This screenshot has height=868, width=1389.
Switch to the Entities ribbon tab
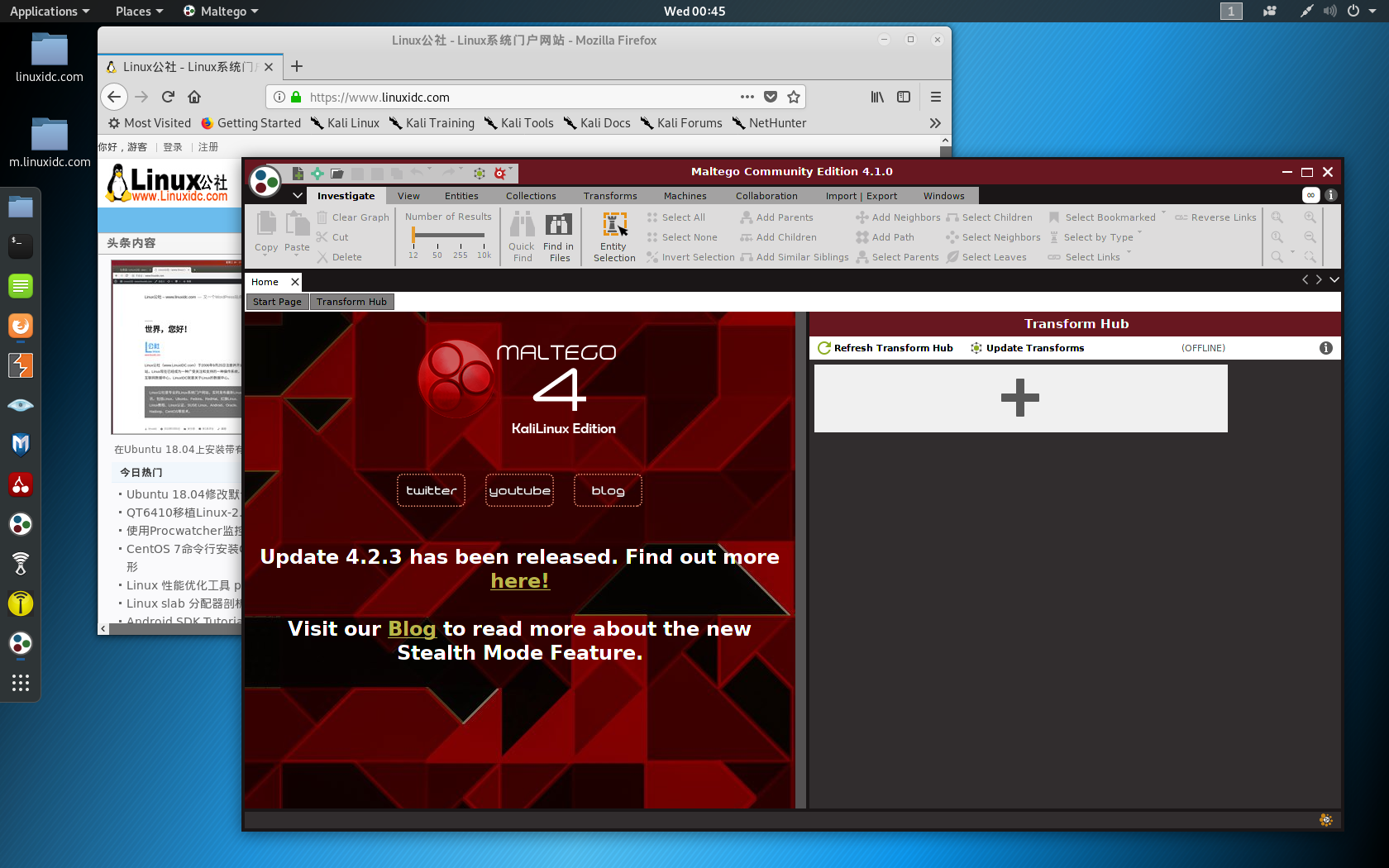[x=461, y=196]
